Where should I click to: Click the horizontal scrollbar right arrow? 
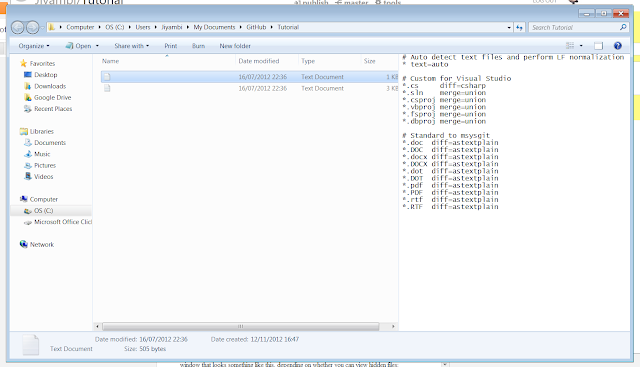tap(393, 326)
